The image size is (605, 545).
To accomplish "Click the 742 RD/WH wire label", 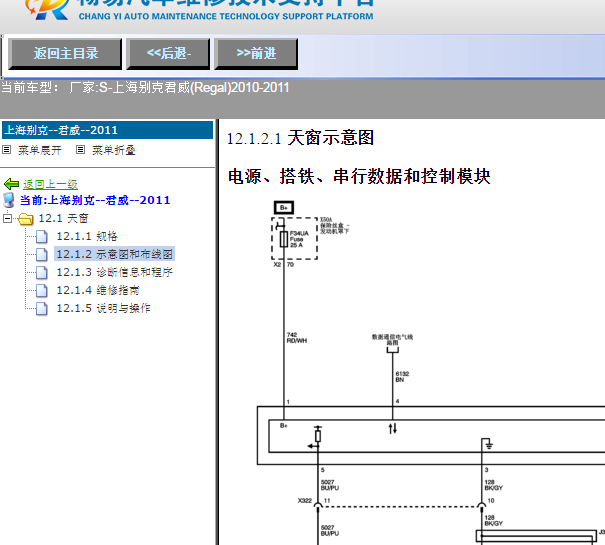I will pos(297,338).
